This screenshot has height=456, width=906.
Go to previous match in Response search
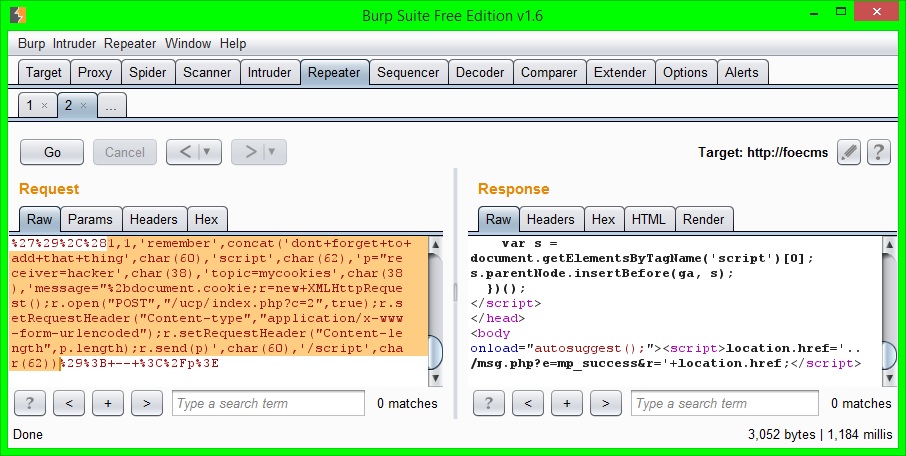[528, 403]
